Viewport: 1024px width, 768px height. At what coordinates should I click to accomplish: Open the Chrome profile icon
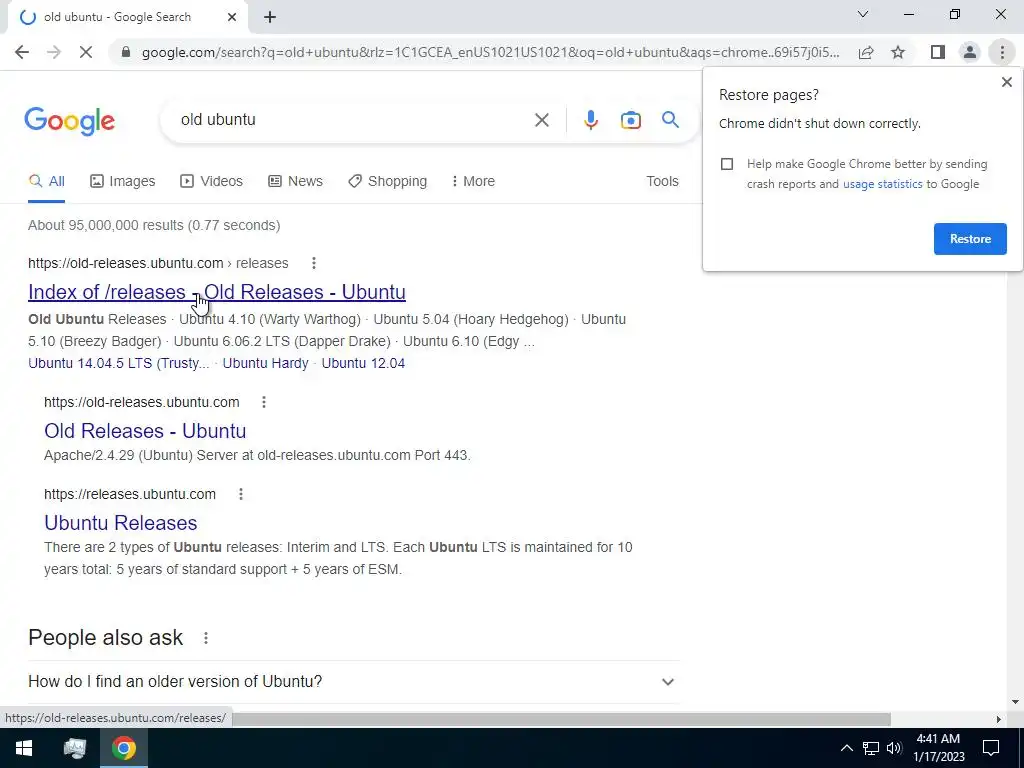tap(970, 52)
